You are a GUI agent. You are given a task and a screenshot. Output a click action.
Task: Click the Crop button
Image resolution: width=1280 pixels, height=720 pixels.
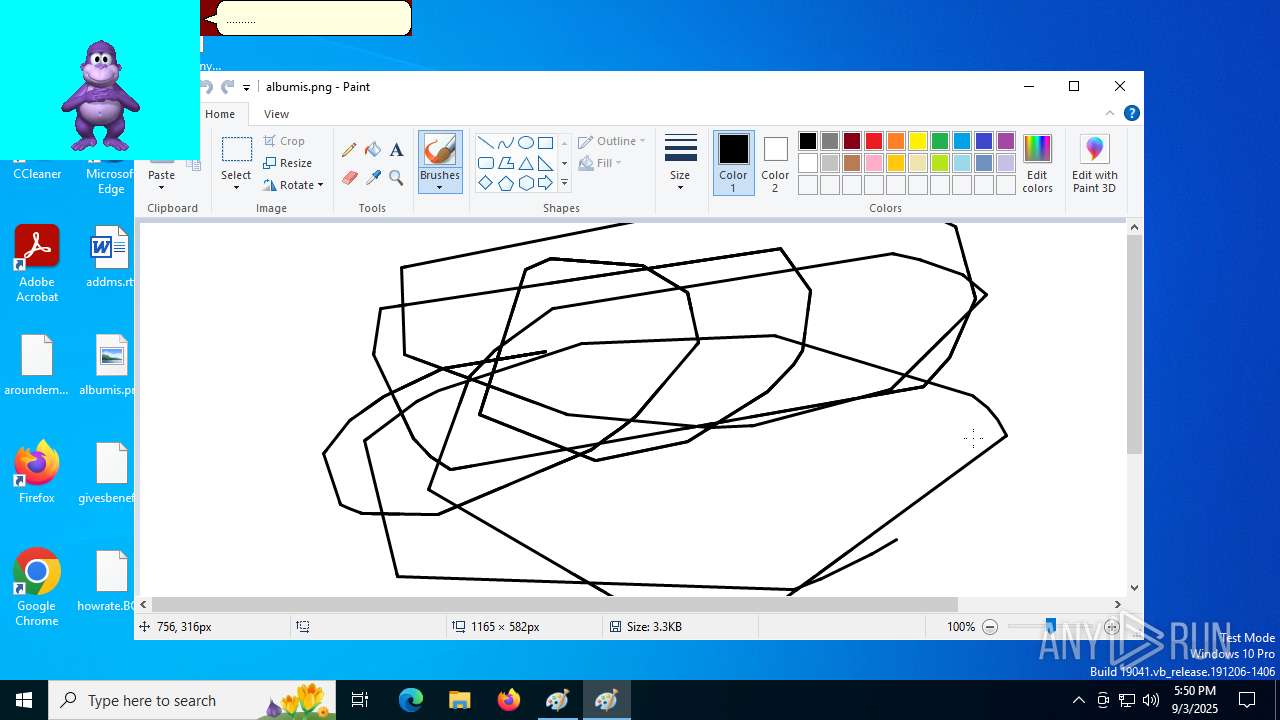284,141
